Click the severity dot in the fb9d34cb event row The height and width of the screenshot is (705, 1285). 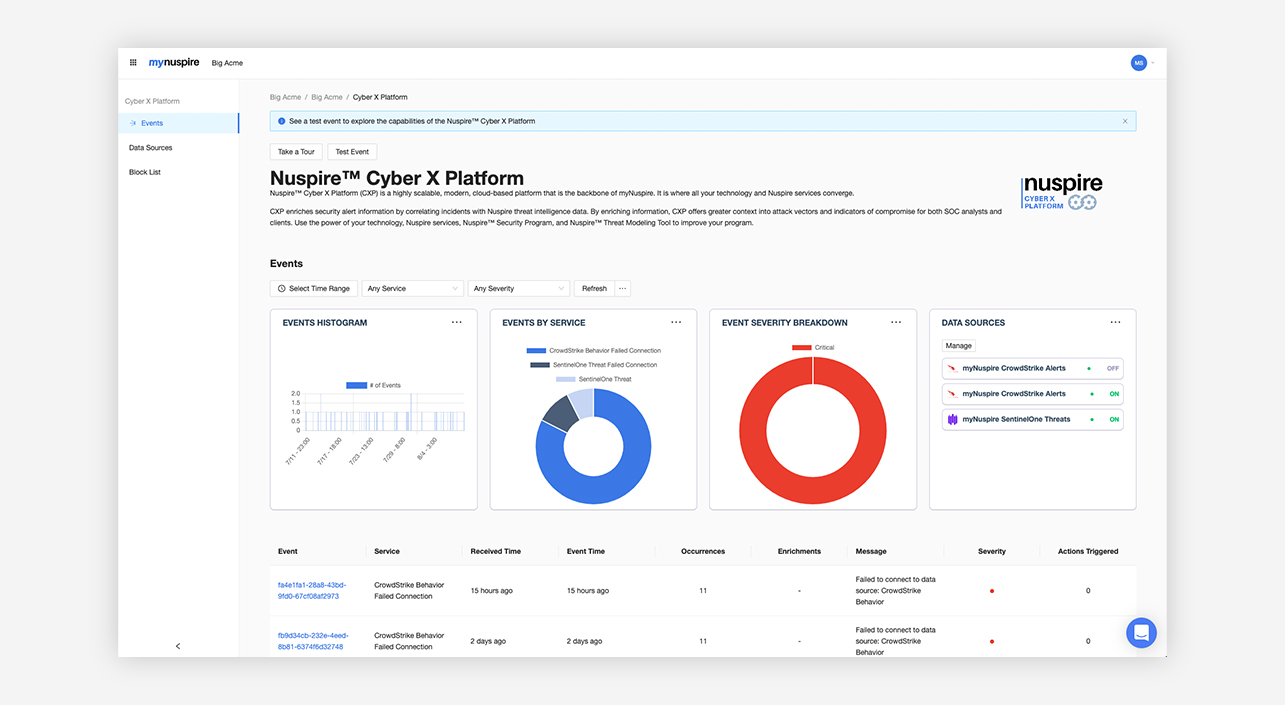pyautogui.click(x=992, y=641)
